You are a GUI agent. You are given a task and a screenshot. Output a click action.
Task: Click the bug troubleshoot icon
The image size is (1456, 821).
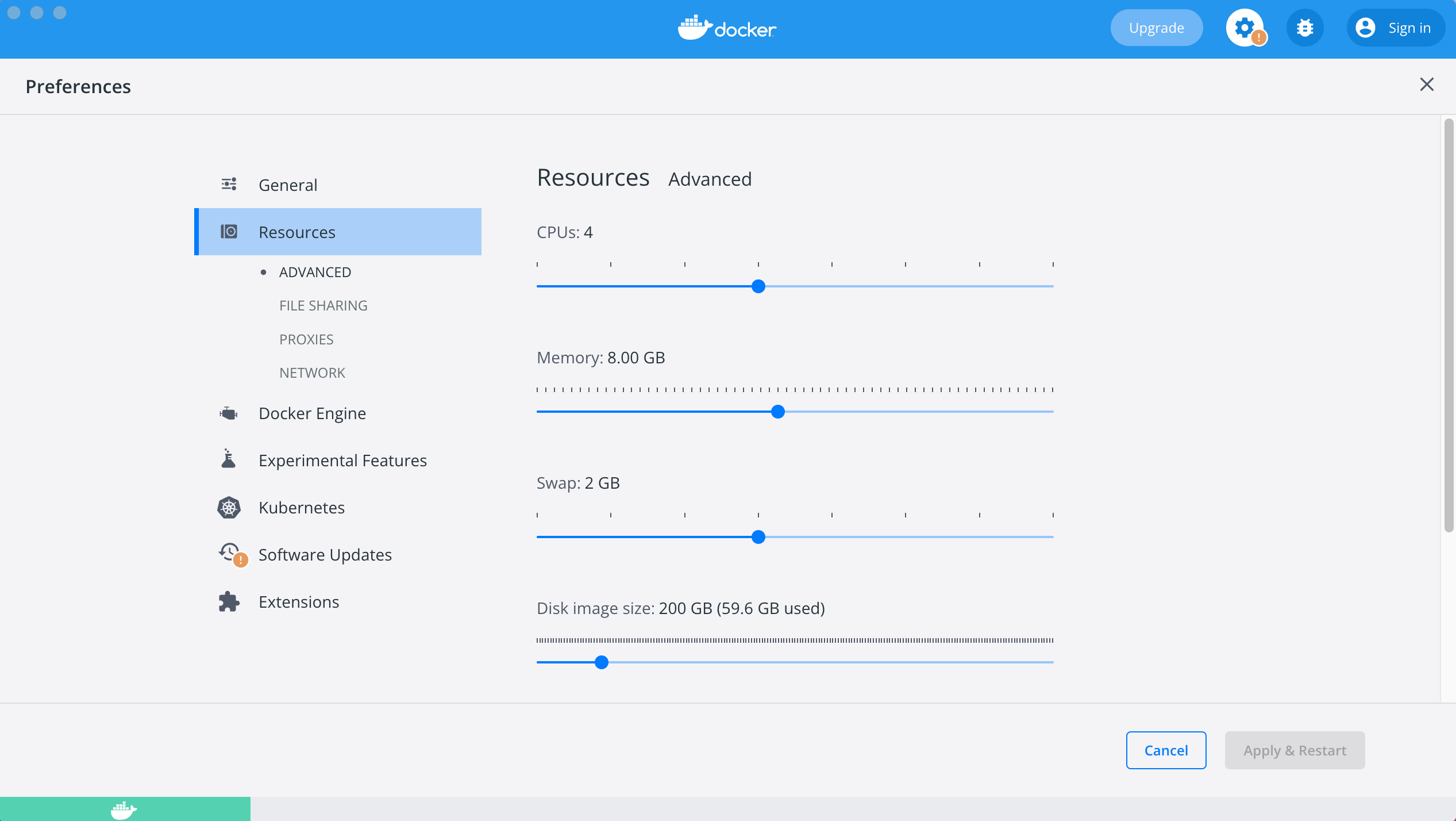(1305, 28)
